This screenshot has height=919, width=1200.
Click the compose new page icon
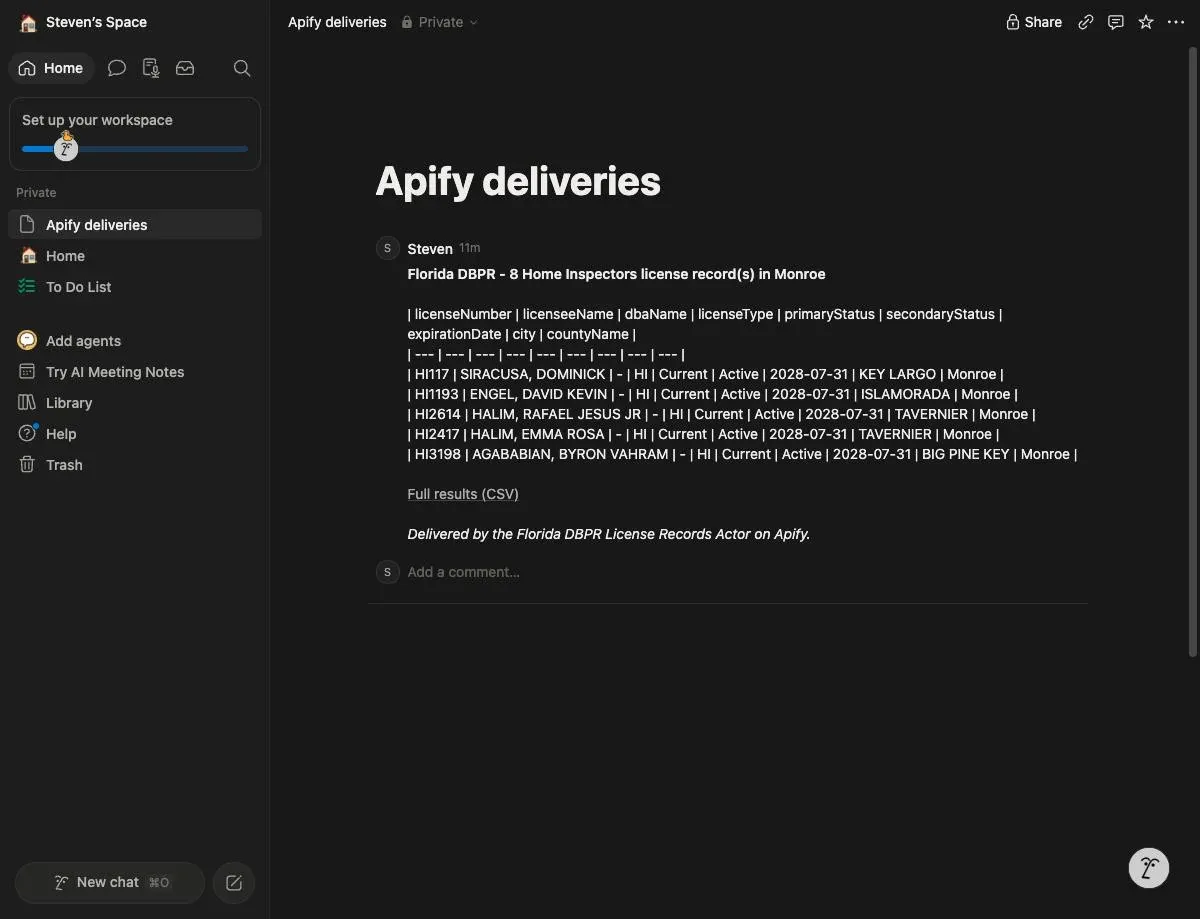[x=234, y=882]
